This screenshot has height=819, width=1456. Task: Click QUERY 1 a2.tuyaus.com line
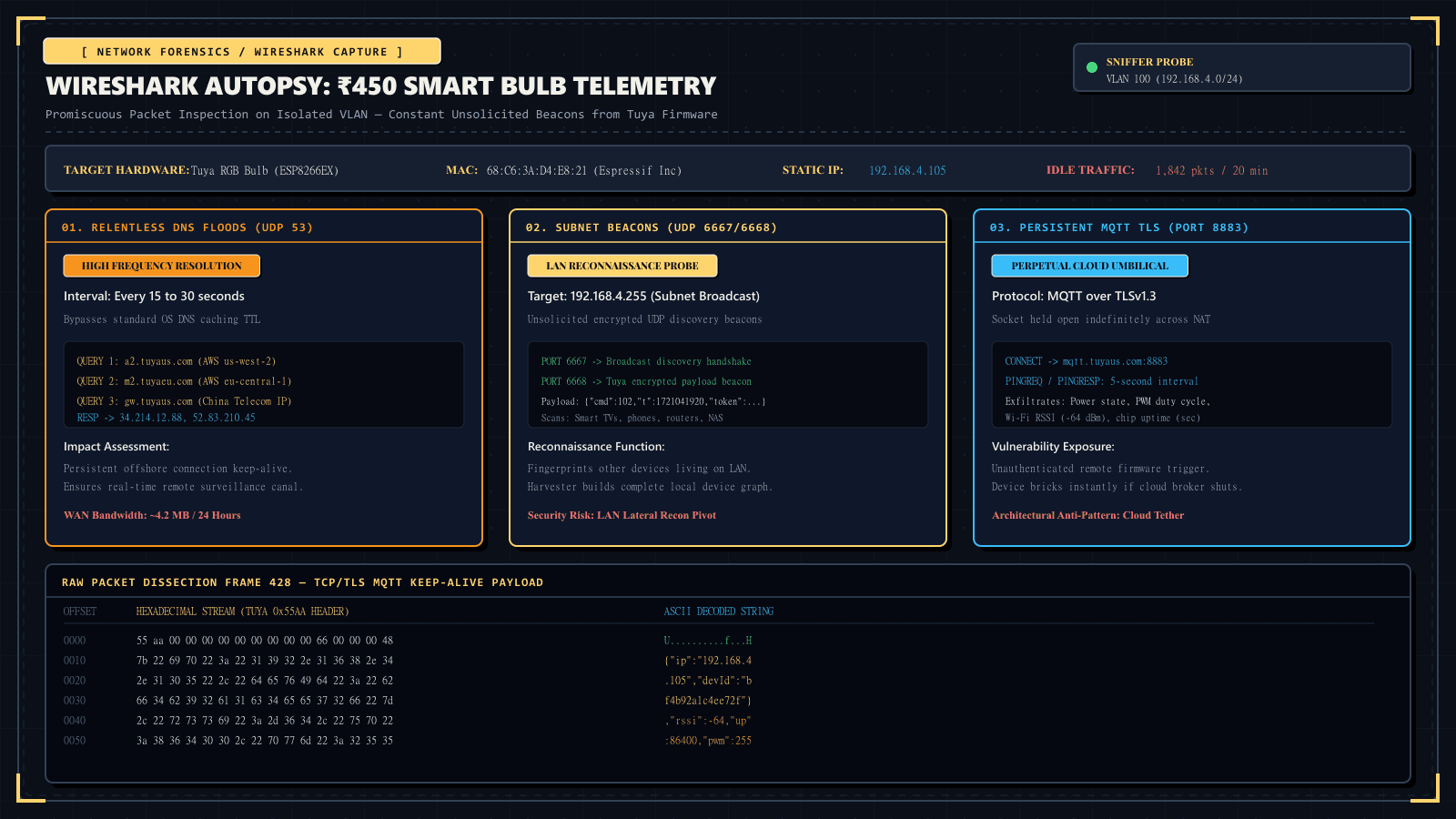pos(177,361)
